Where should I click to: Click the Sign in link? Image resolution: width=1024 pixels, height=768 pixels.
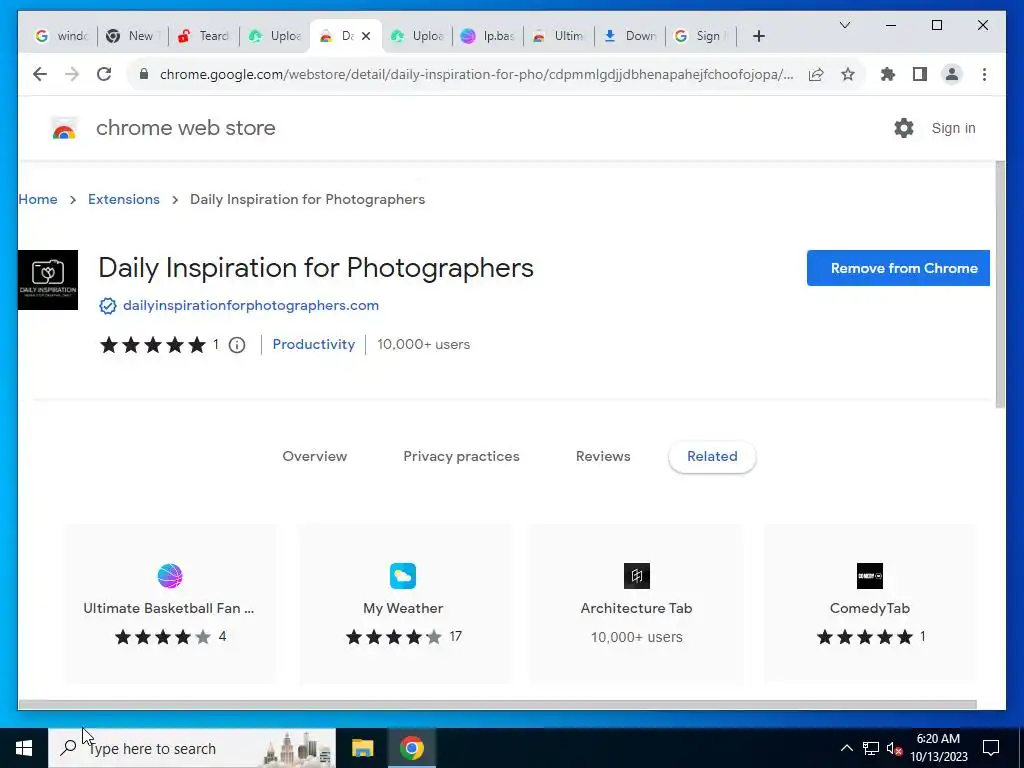coord(953,128)
